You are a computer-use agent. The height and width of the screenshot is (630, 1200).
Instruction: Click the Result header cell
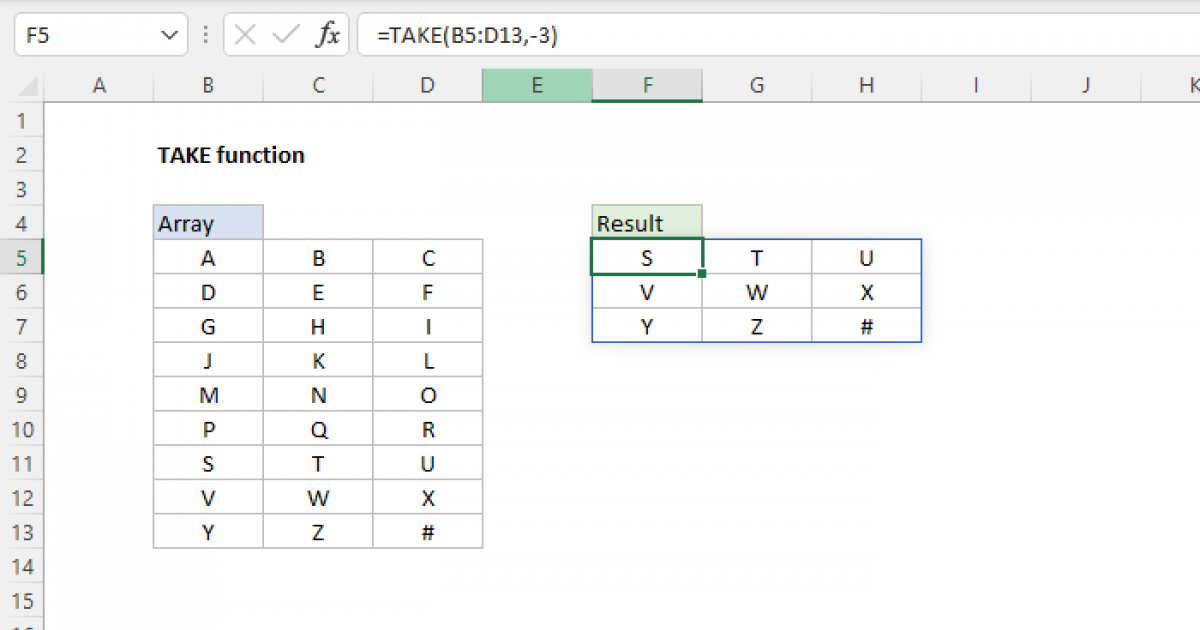647,223
